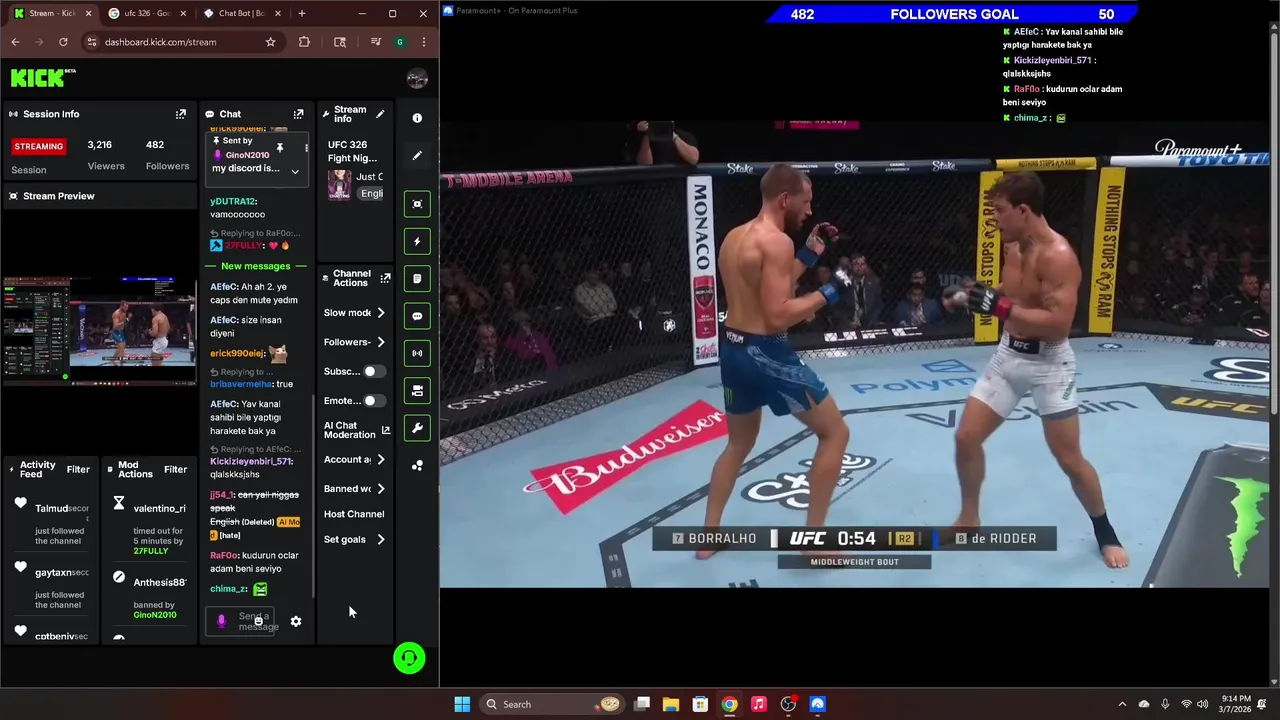
Task: Pop out the Session Info panel
Action: pos(181,114)
